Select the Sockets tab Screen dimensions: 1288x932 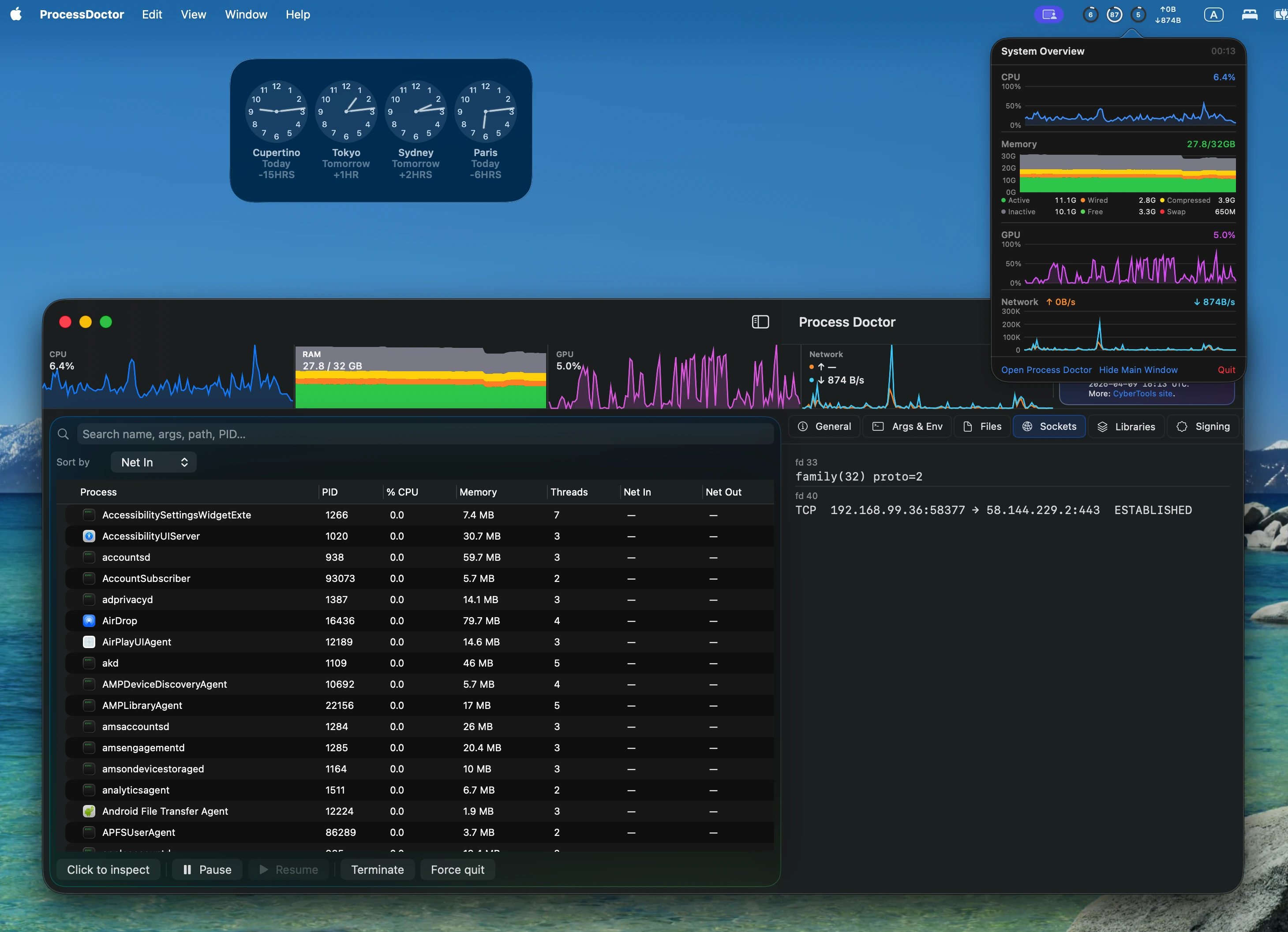coord(1049,426)
